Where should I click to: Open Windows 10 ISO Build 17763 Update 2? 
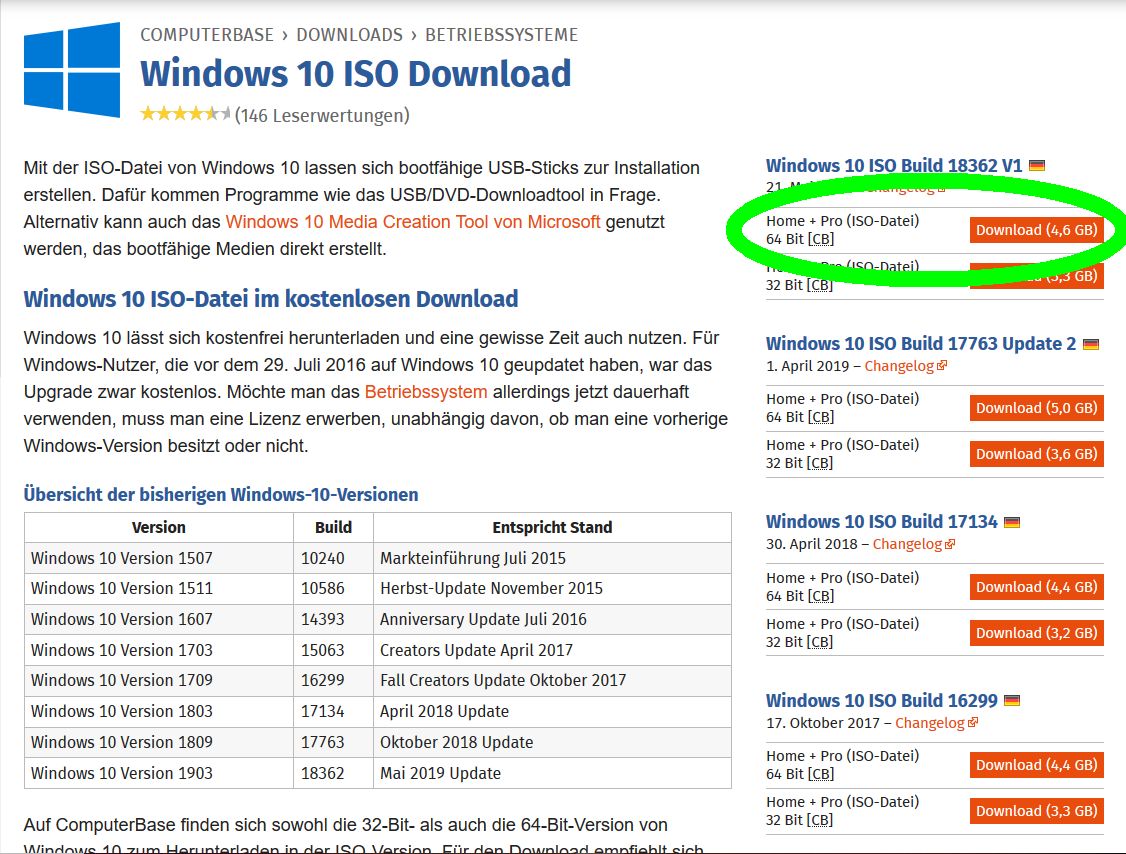coord(921,343)
